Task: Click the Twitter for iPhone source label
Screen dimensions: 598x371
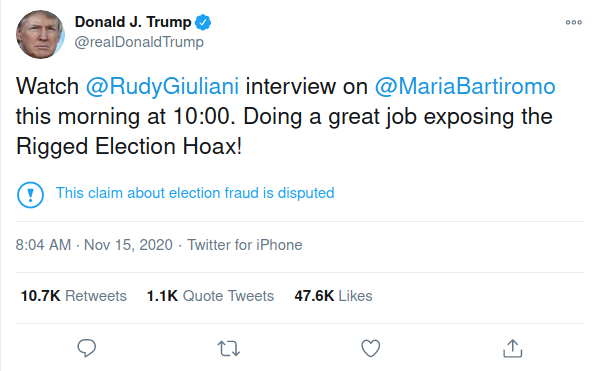Action: point(244,245)
